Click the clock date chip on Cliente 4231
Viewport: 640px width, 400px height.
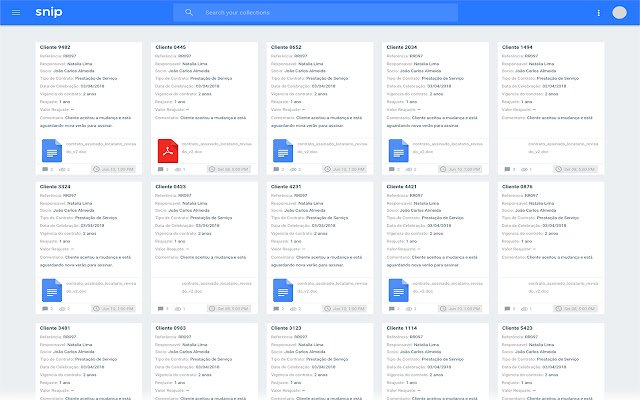coord(344,309)
